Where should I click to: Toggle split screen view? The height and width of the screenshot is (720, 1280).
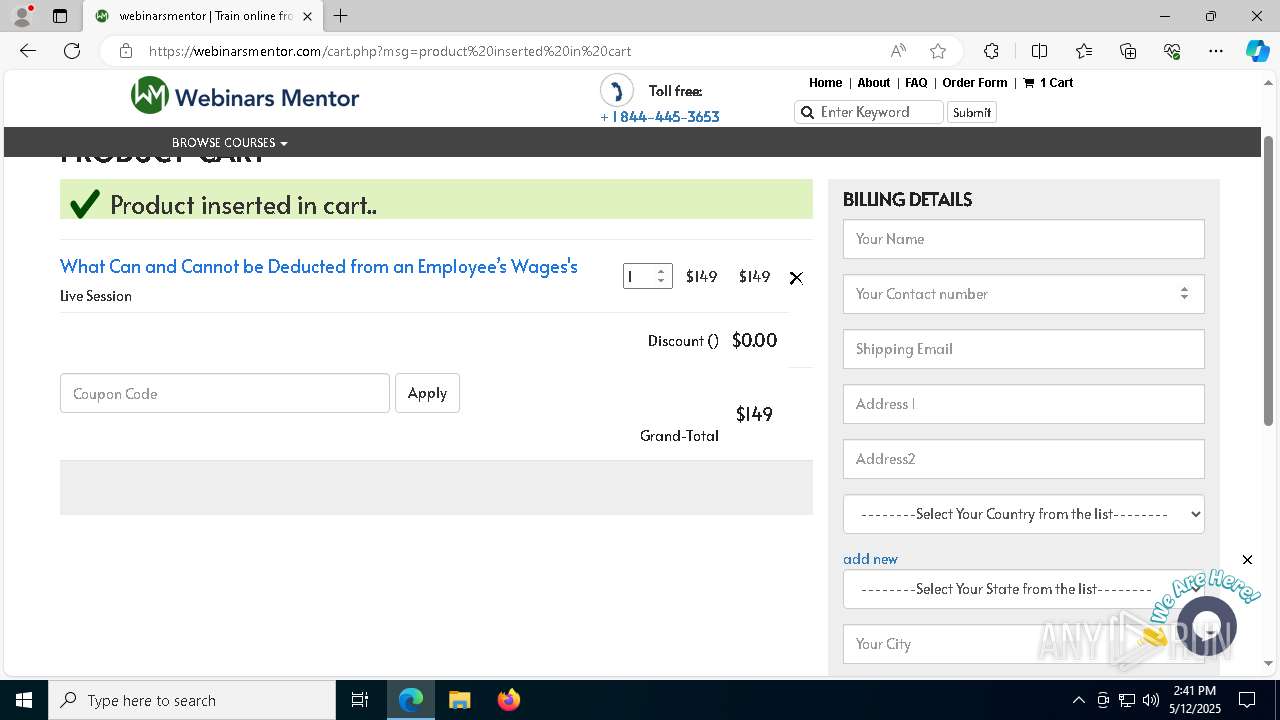(x=1039, y=51)
